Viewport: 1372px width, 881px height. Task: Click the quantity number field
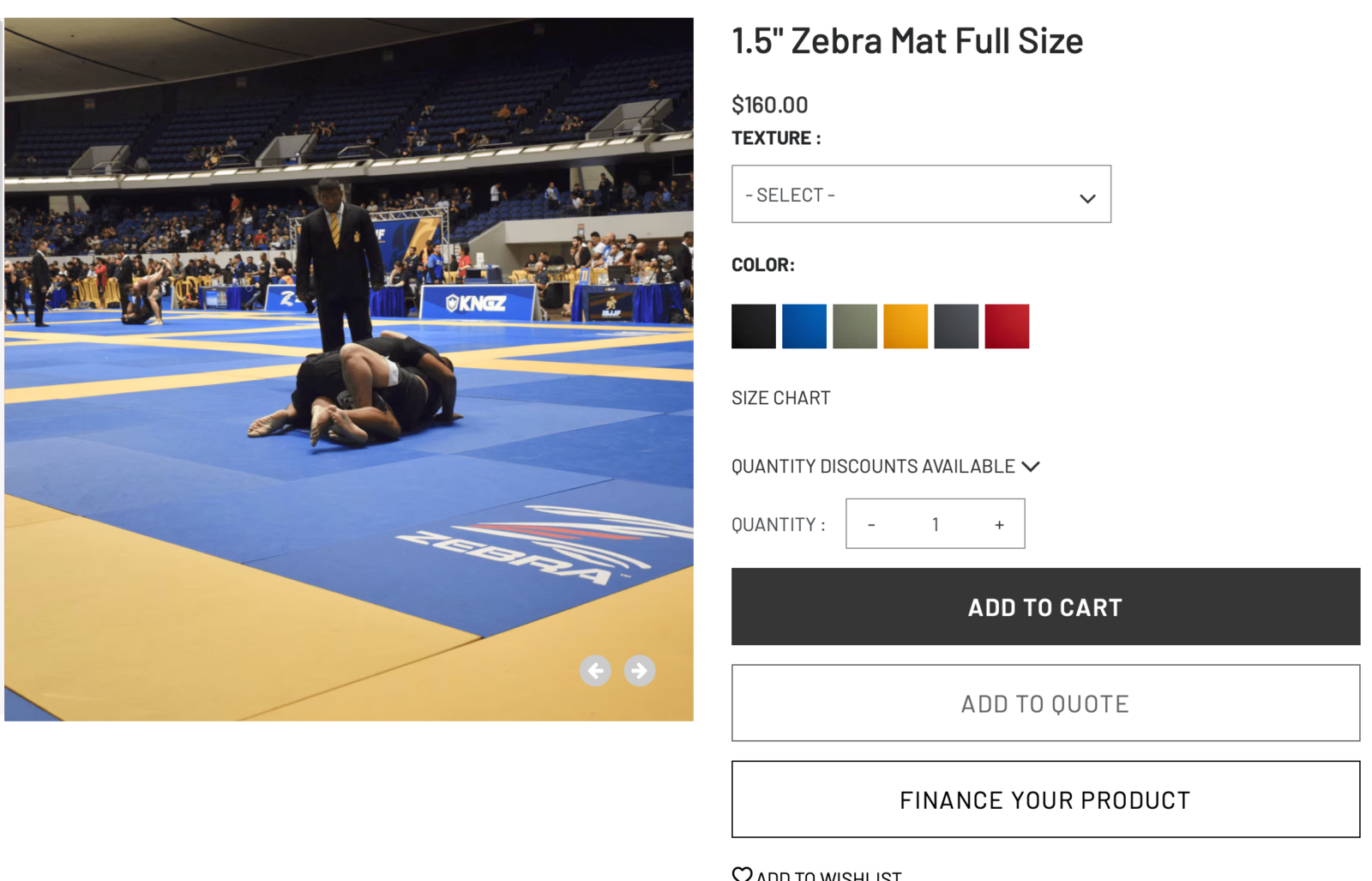936,524
